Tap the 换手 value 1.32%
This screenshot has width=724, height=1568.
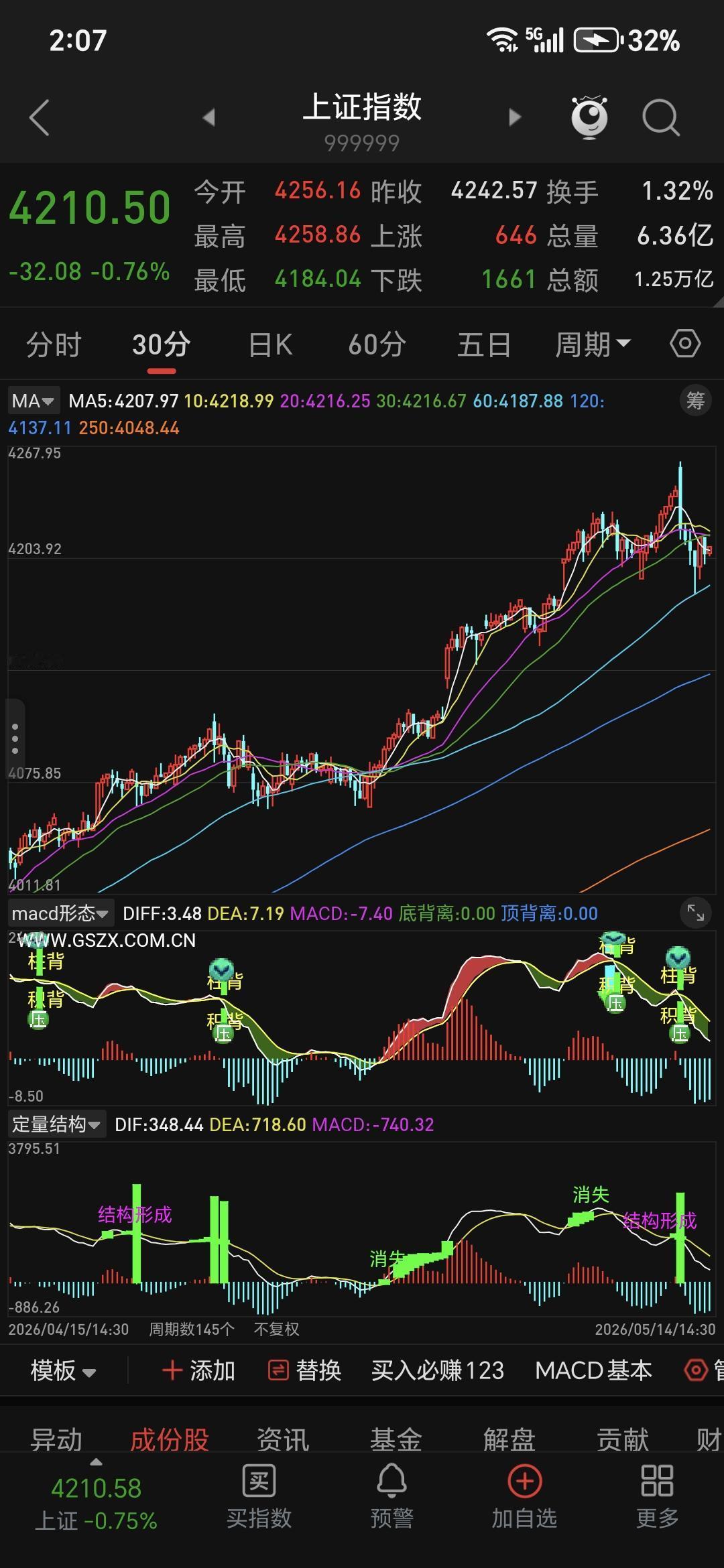point(677,191)
